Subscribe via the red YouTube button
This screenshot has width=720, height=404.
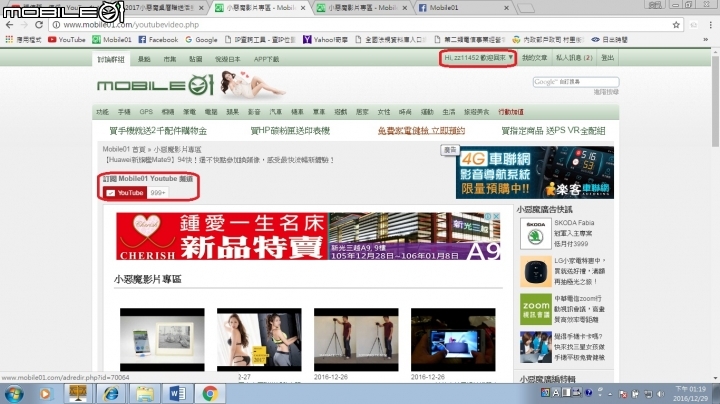(124, 193)
